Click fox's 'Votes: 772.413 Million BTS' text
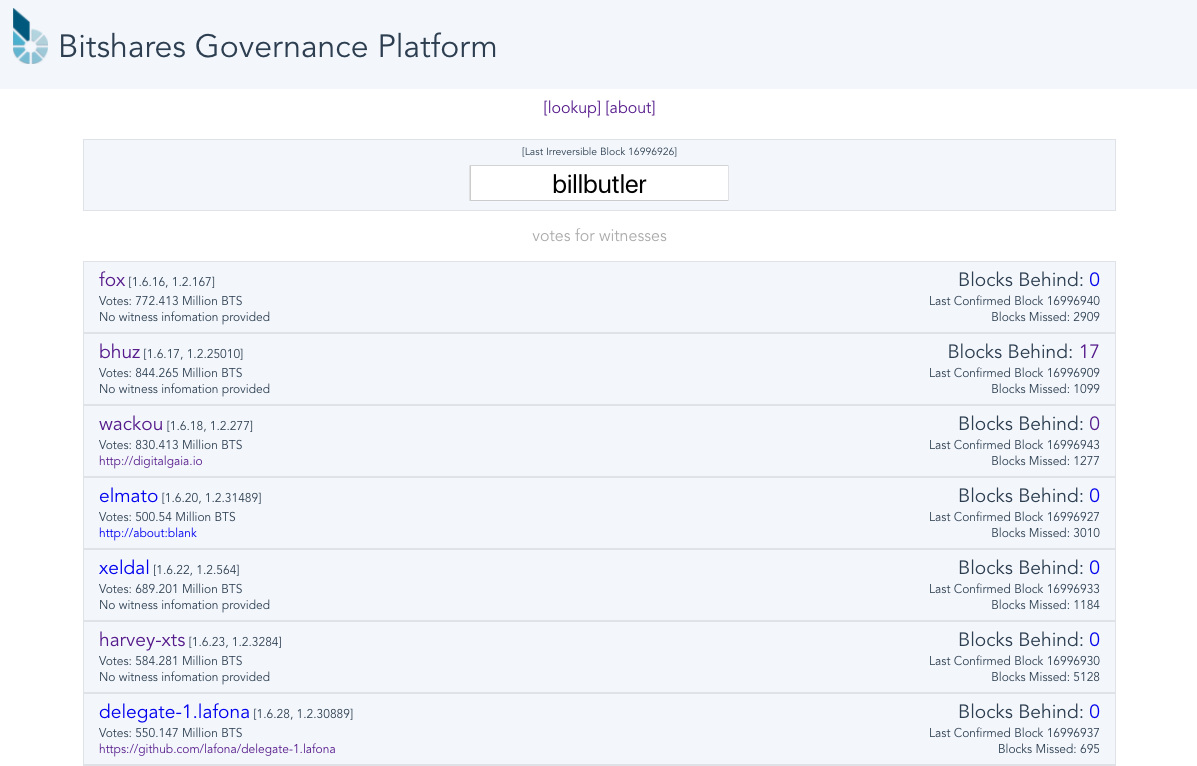 click(170, 301)
